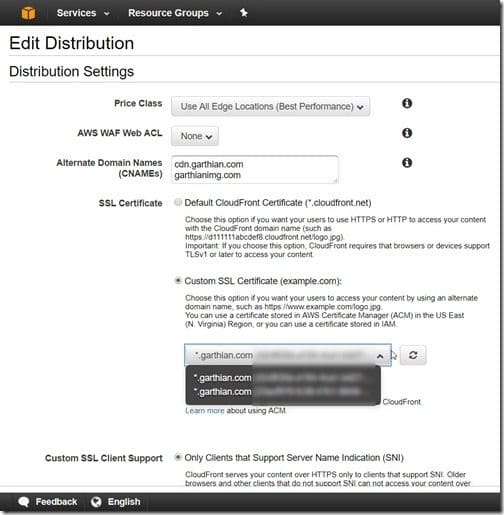
Task: Click the Custom SSL Client Support label
Action: point(104,458)
